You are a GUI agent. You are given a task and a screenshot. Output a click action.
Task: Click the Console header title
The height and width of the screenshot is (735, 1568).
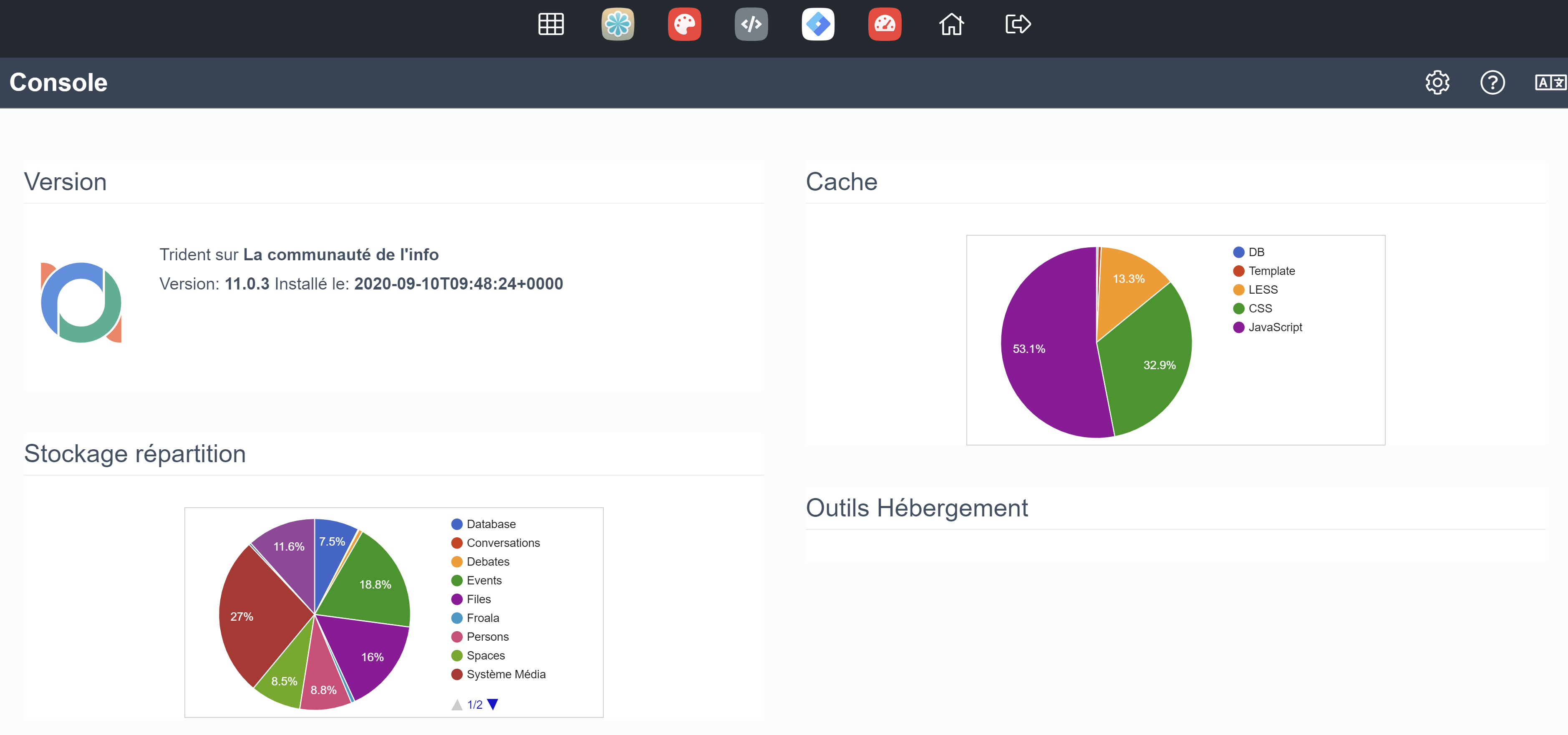click(x=58, y=82)
